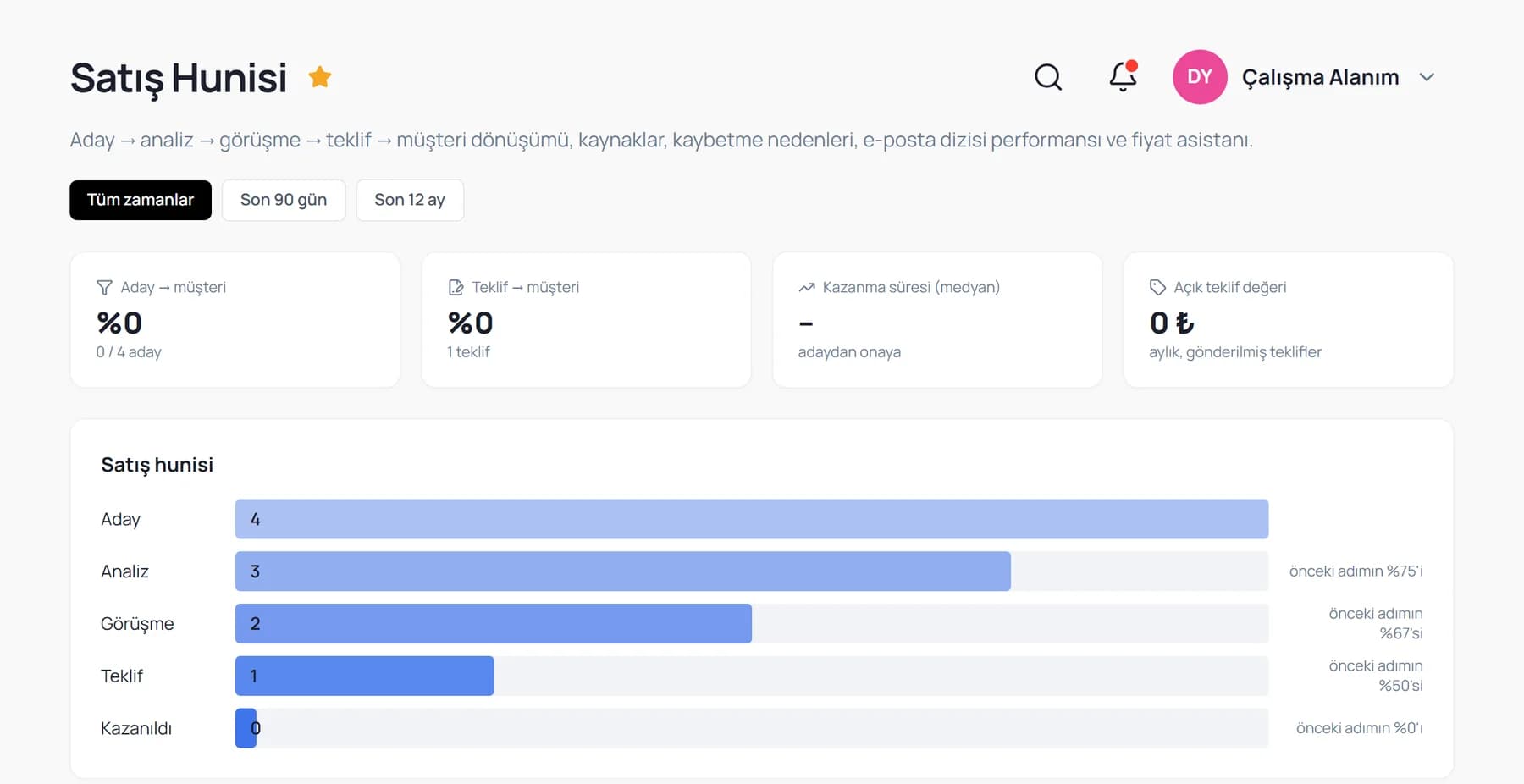
Task: Click the Teklif row label in funnel
Action: (x=122, y=676)
